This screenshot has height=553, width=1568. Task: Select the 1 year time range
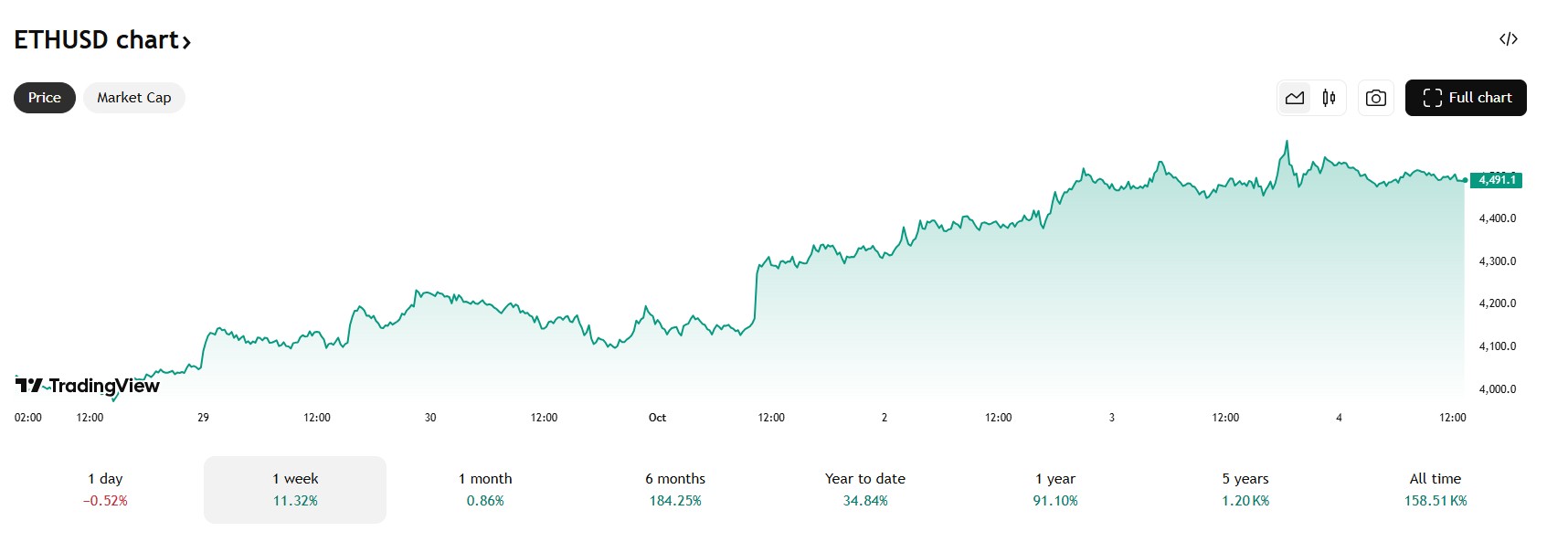pos(1055,489)
